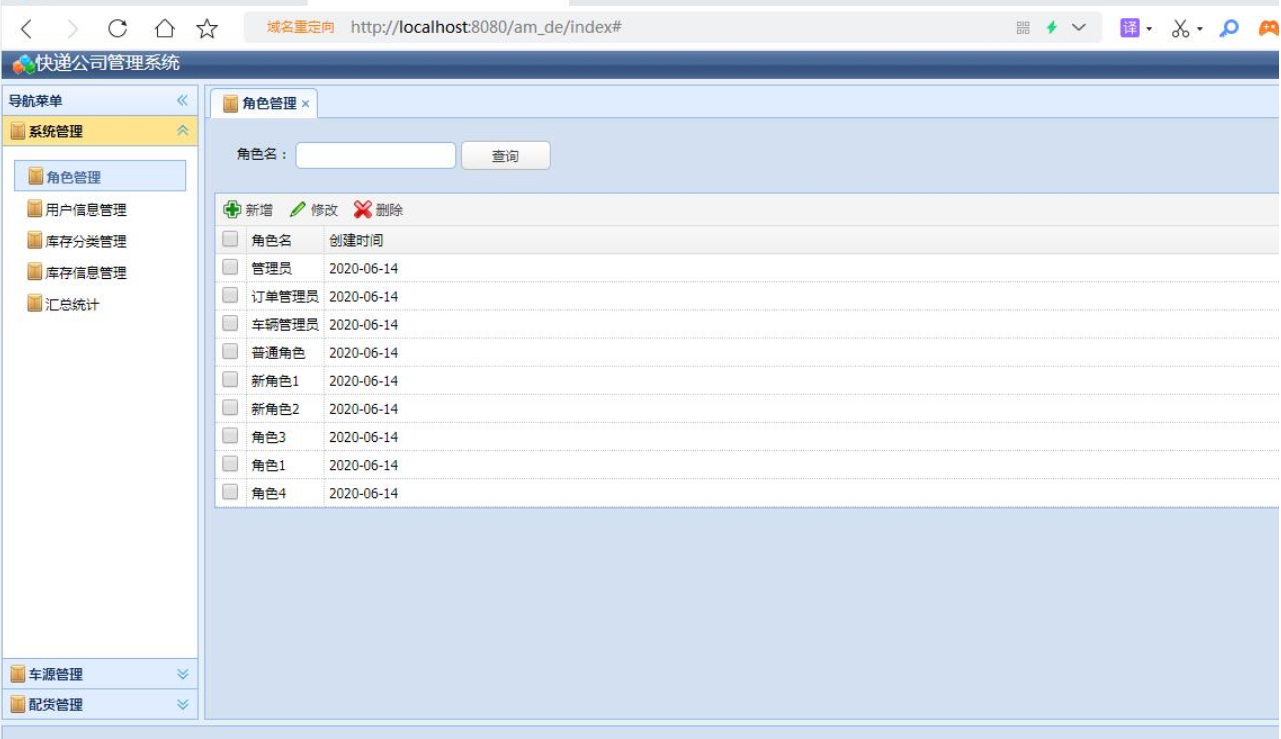Open the QR code grid icon in address bar

1023,28
